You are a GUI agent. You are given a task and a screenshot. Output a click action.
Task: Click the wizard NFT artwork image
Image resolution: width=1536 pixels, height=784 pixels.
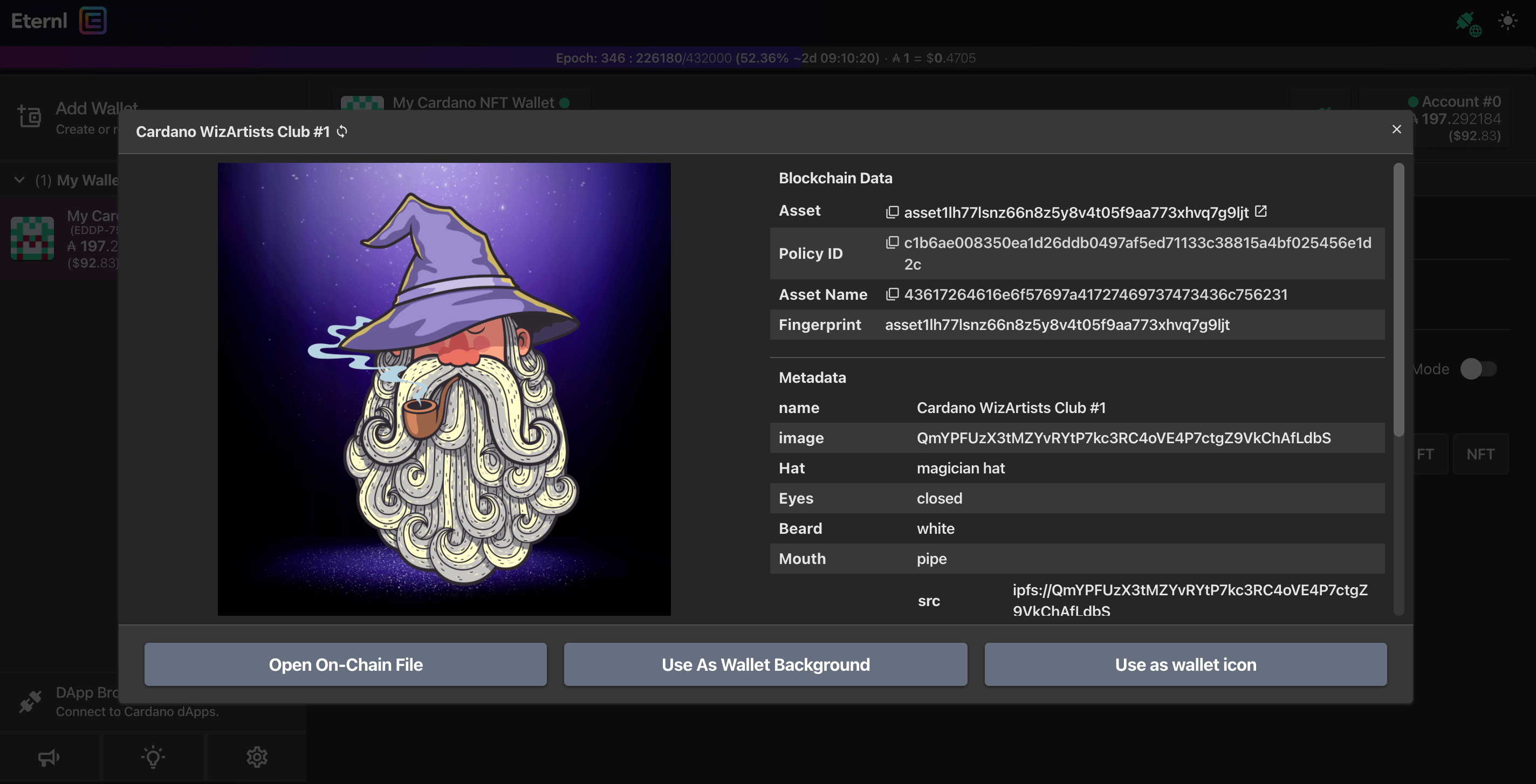(x=444, y=389)
